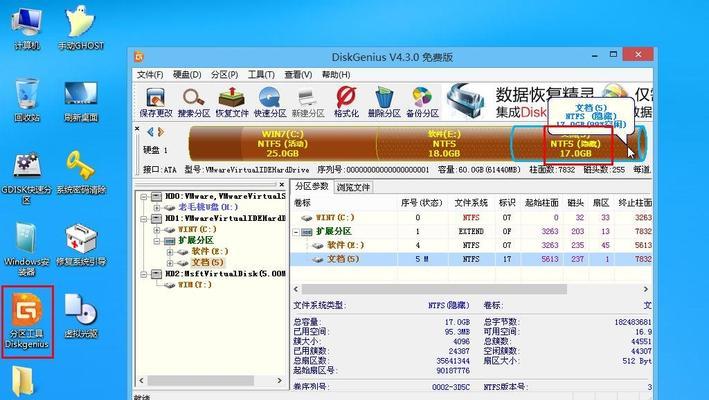Image resolution: width=709 pixels, height=400 pixels.
Task: Choose the 格式化 format tool
Action: pyautogui.click(x=346, y=102)
